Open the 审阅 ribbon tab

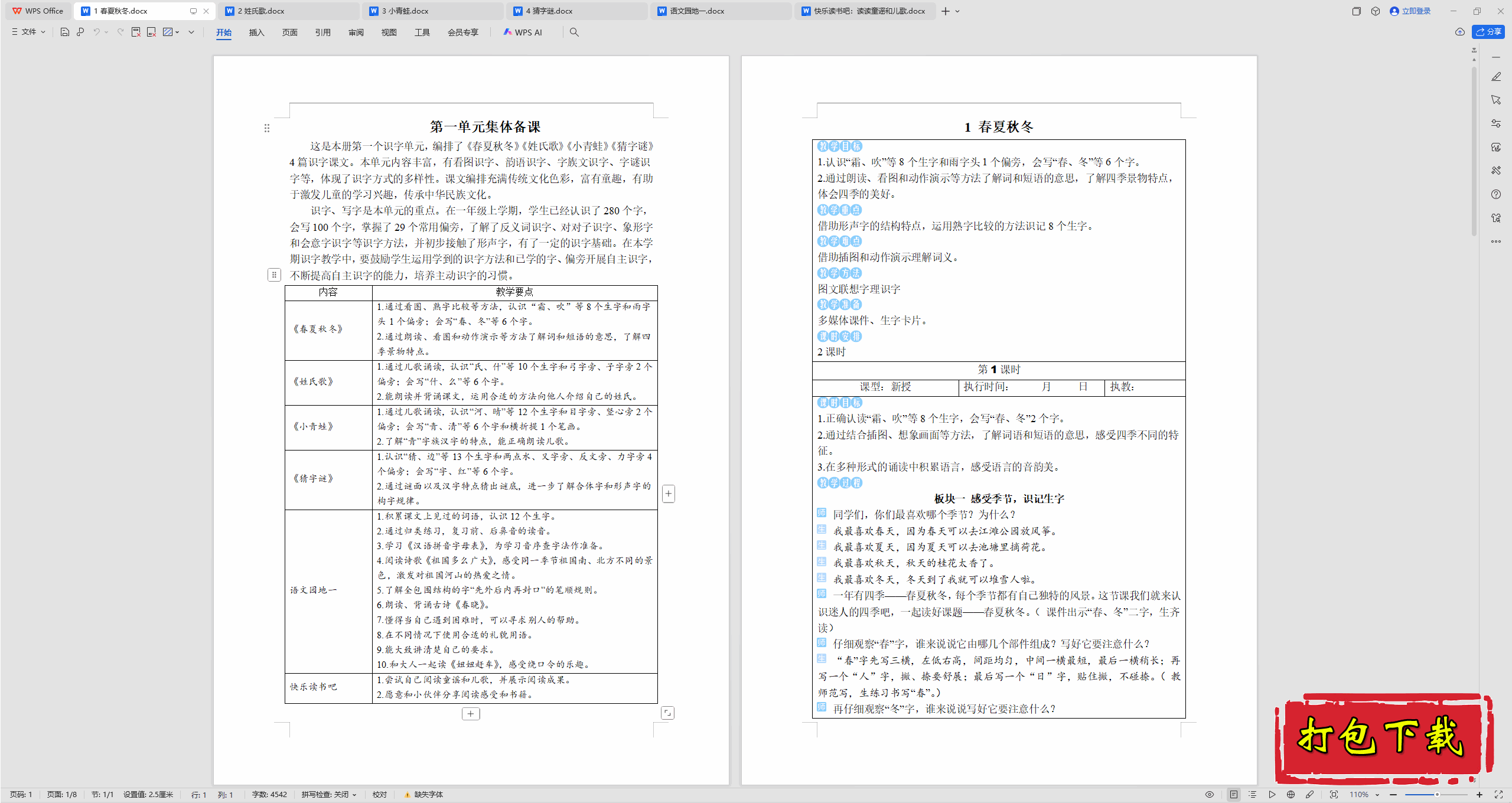(x=356, y=32)
